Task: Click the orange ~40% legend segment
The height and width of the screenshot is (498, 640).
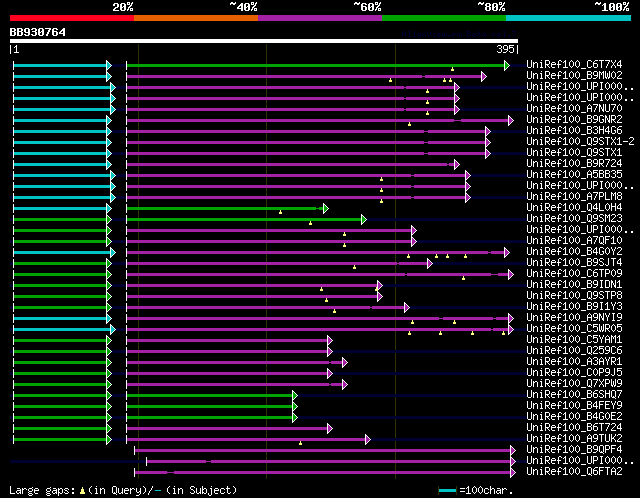Action: (196, 18)
